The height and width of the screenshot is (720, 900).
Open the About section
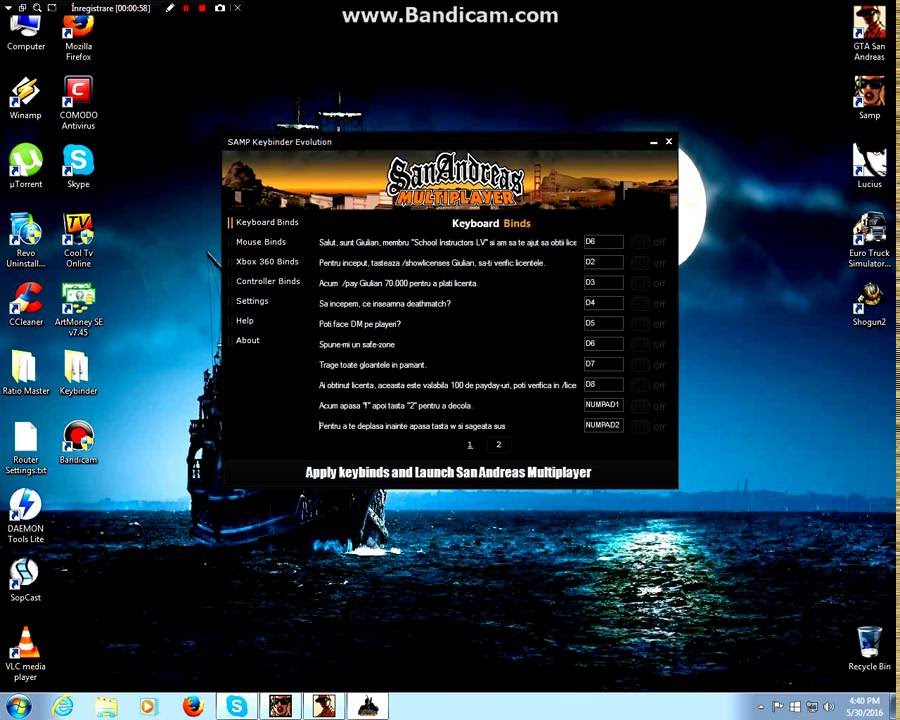pos(247,340)
